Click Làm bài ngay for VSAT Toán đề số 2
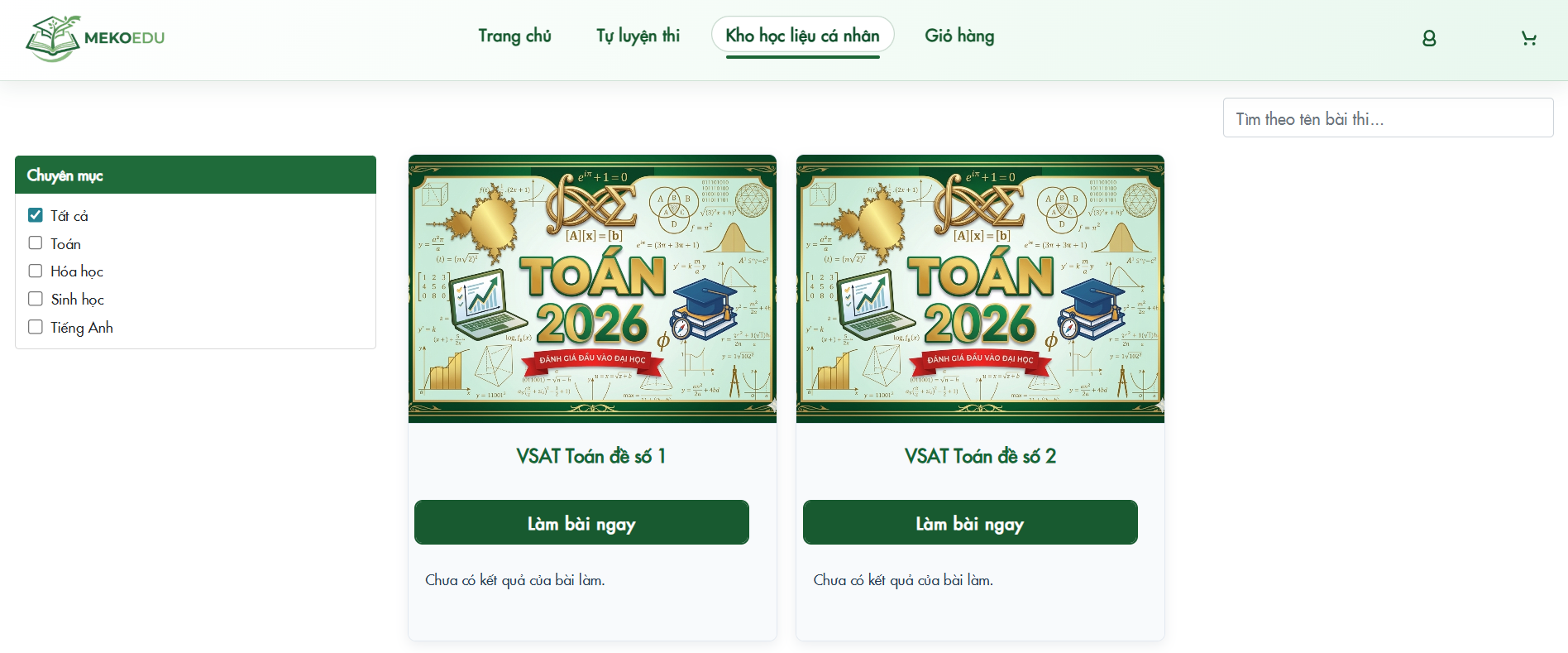This screenshot has height=653, width=1568. (x=970, y=522)
